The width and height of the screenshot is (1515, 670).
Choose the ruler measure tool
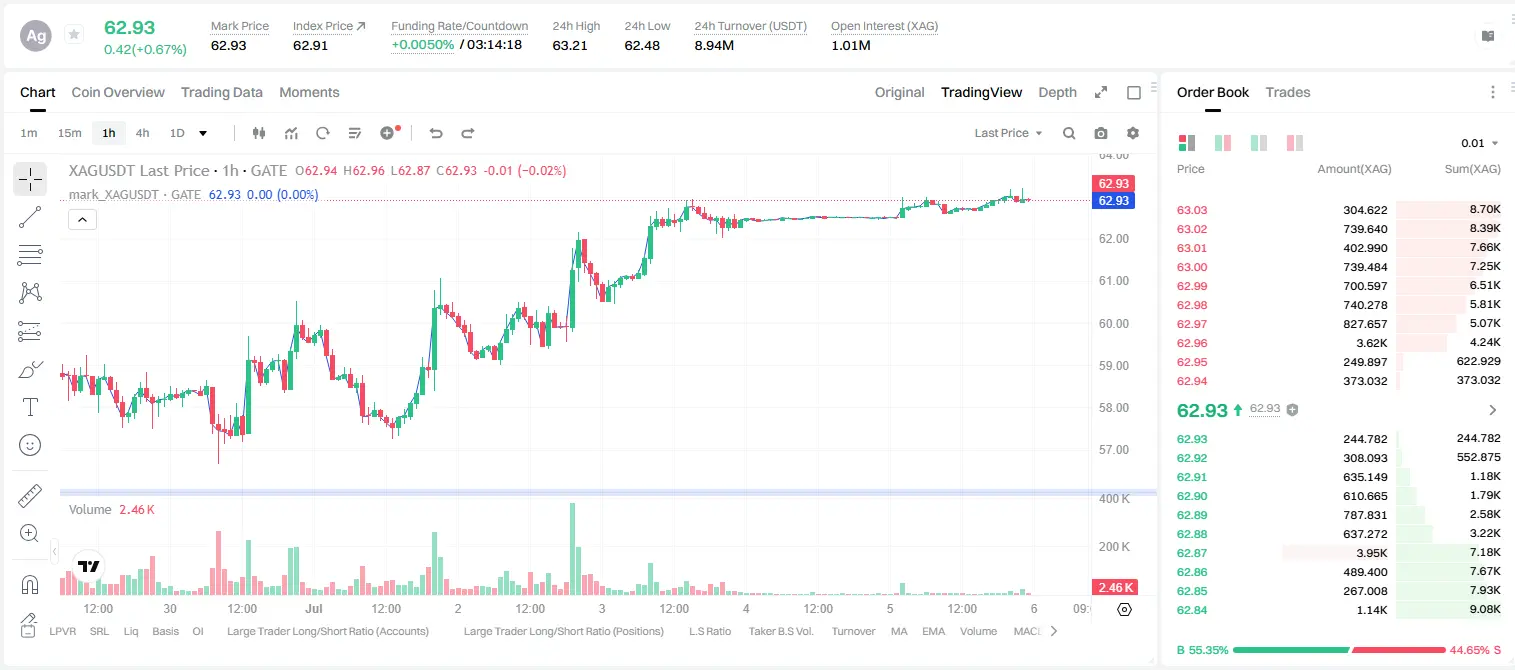coord(30,495)
